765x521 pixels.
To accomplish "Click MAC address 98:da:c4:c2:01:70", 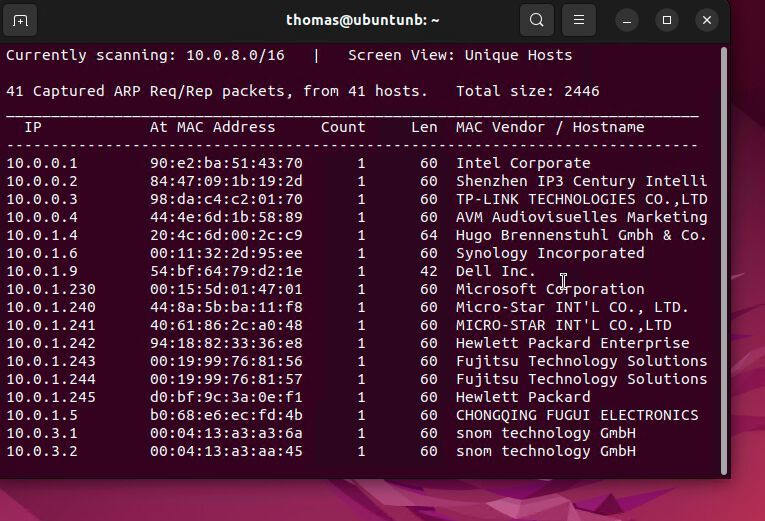I will tap(226, 199).
